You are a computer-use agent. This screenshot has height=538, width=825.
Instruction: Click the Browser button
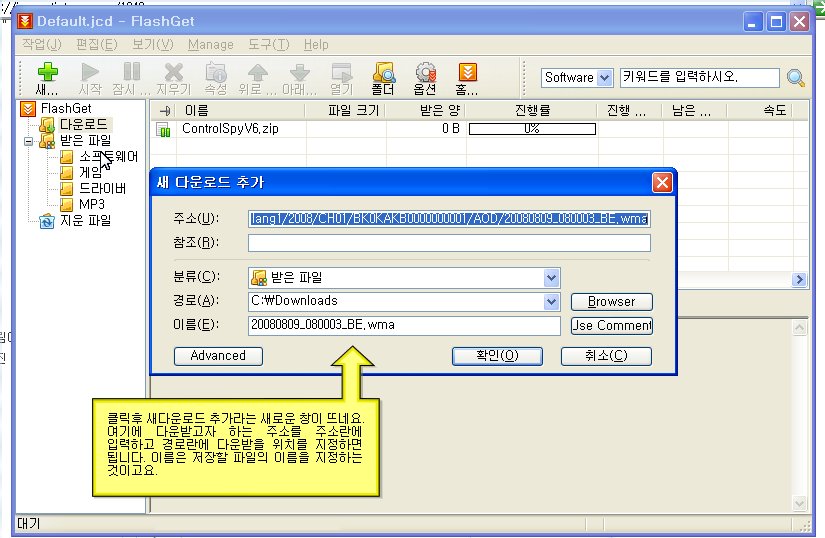tap(611, 301)
